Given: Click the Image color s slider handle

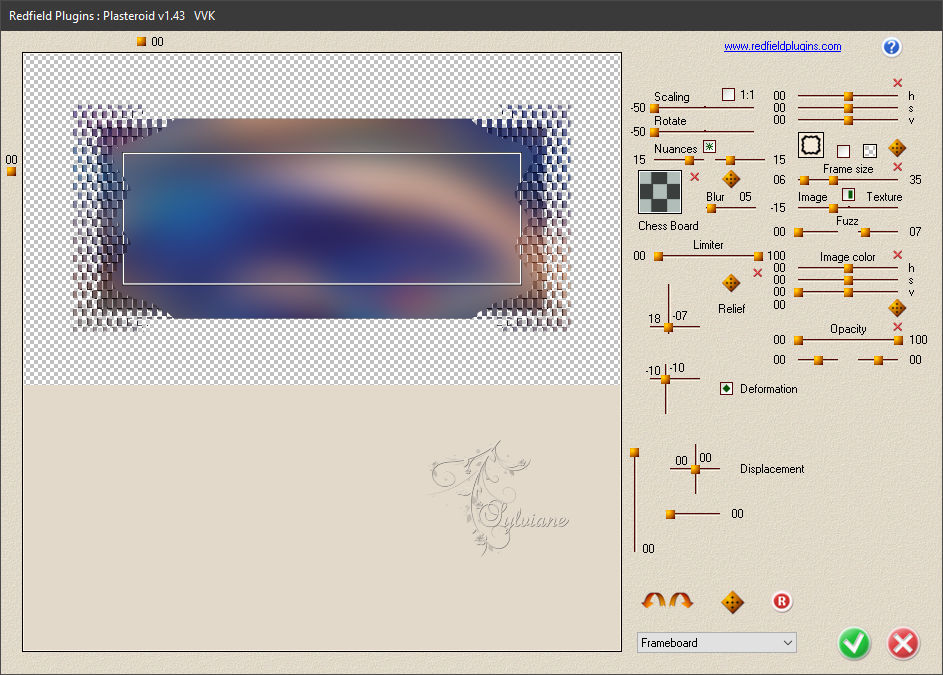Looking at the screenshot, I should (848, 280).
